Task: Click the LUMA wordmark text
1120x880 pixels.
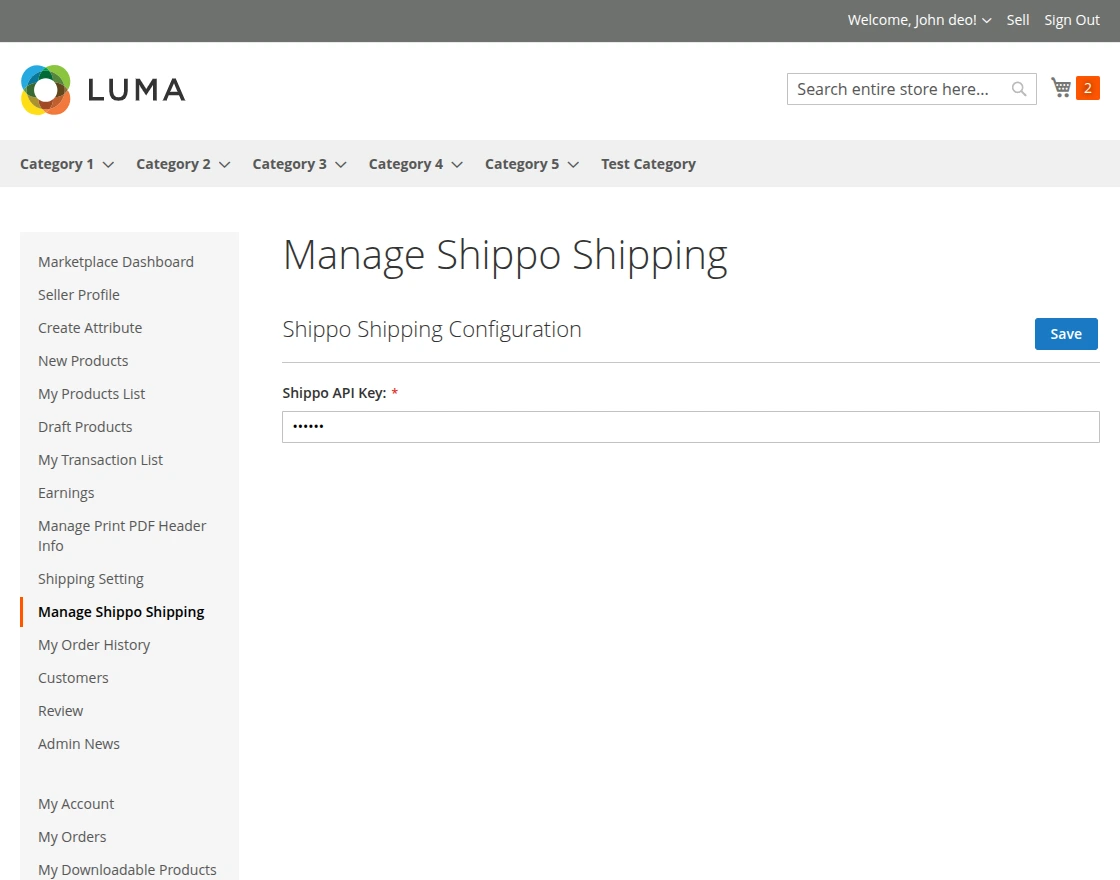Action: click(x=136, y=90)
